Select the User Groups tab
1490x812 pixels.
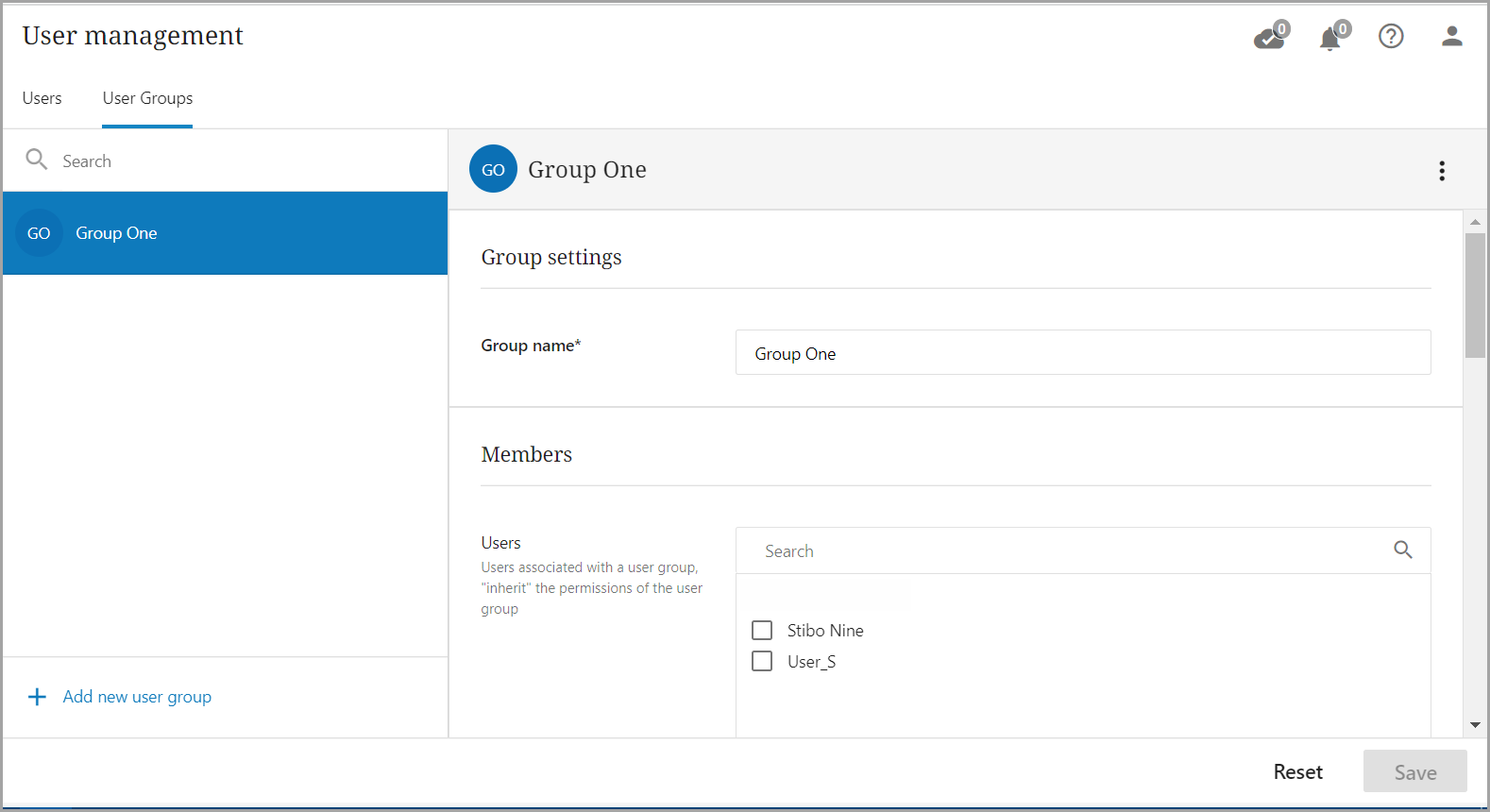point(147,98)
